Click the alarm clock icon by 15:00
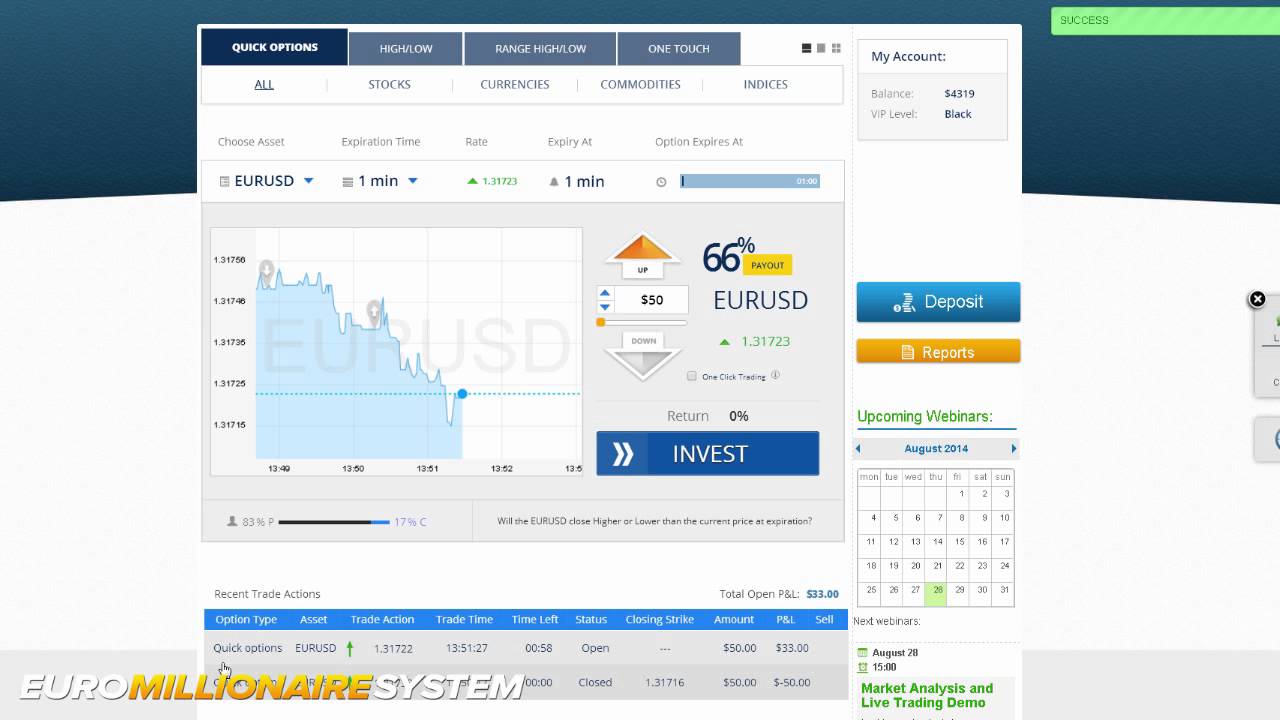This screenshot has height=720, width=1280. click(863, 667)
